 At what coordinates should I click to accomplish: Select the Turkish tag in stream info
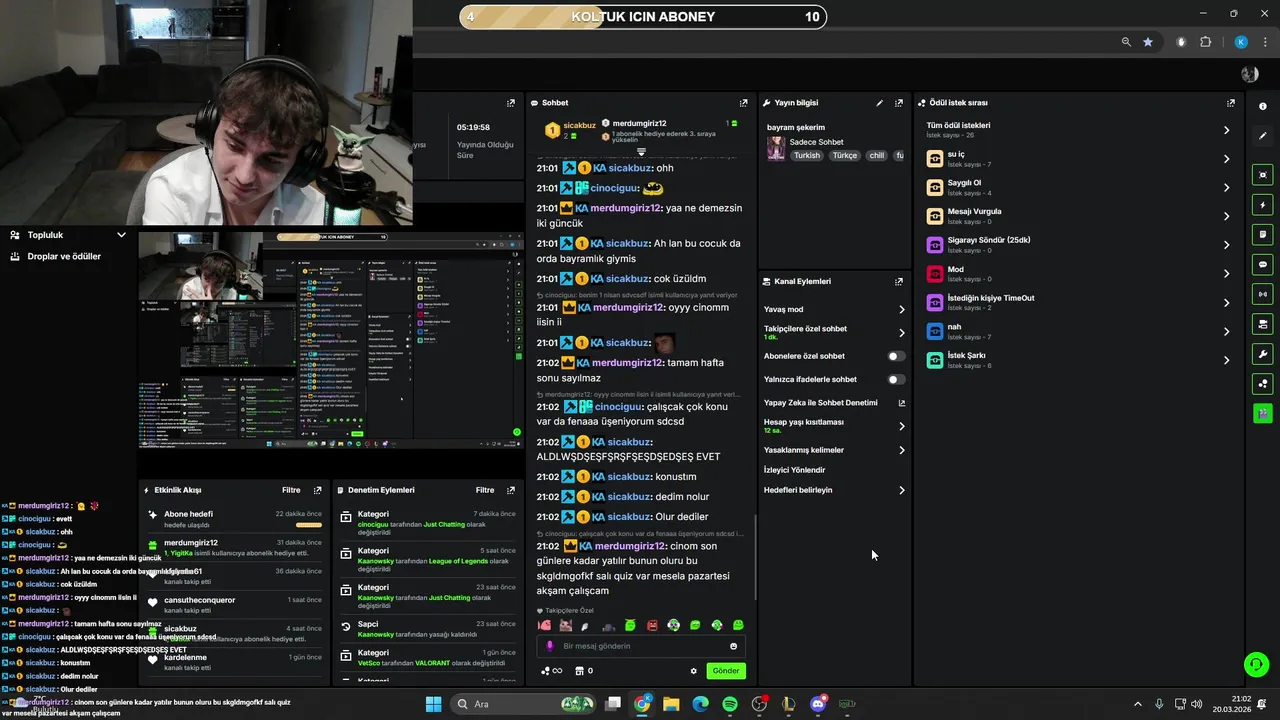pos(807,156)
